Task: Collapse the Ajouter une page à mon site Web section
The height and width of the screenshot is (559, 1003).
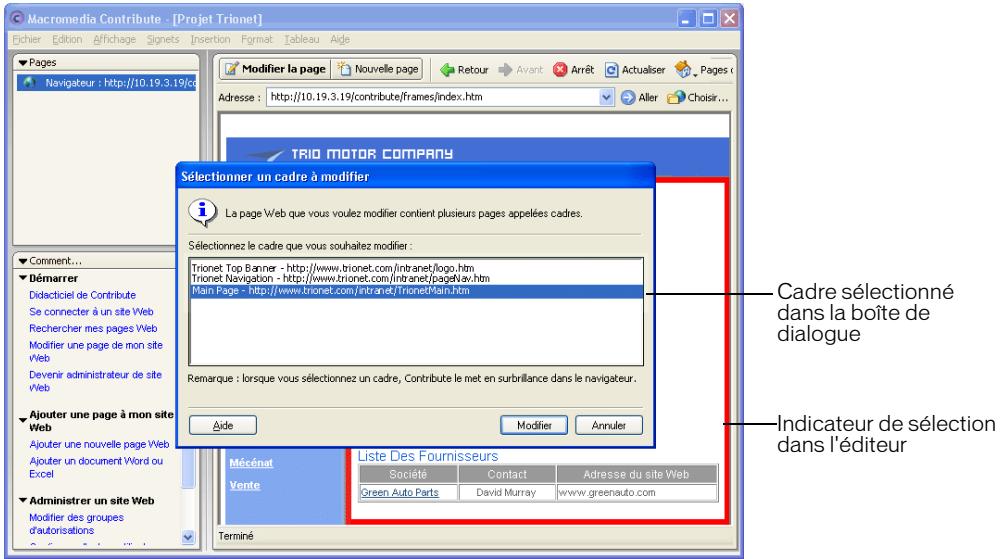Action: (x=23, y=420)
